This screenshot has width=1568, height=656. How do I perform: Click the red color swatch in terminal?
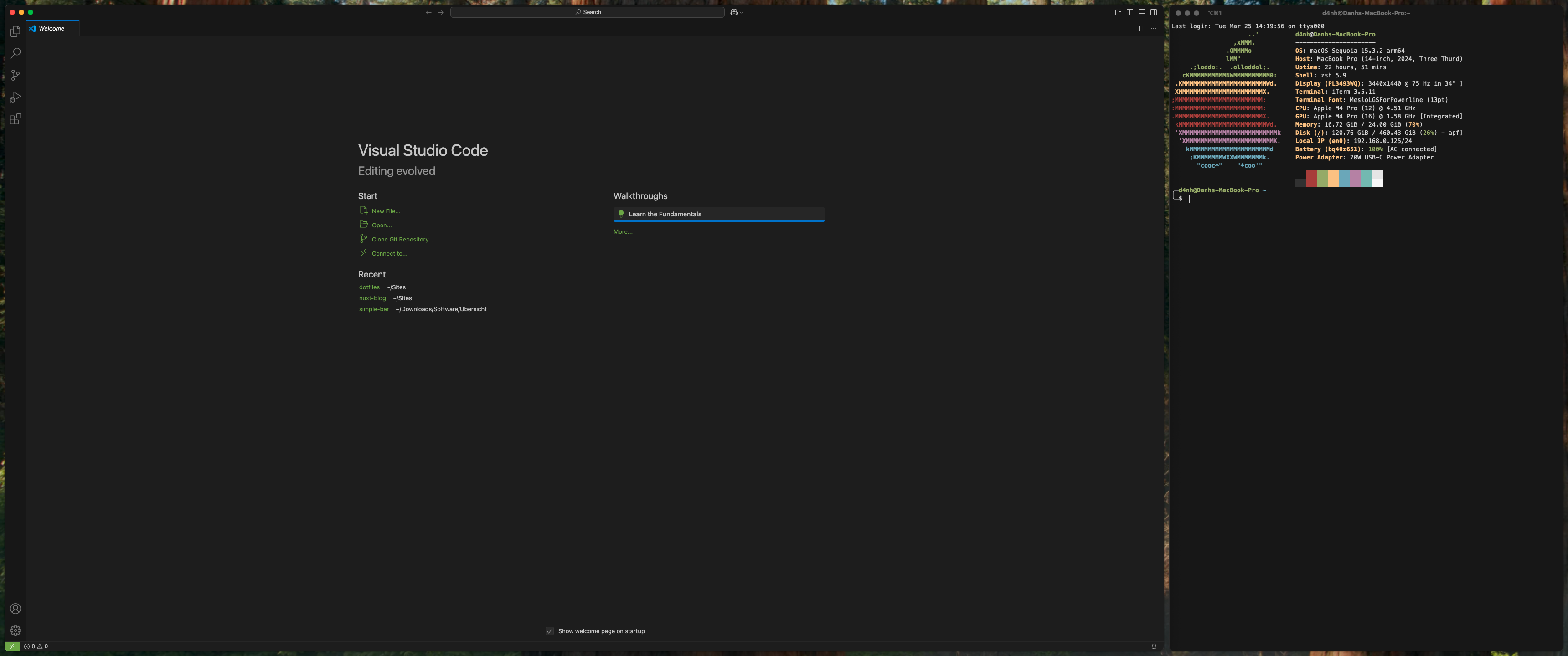click(1311, 178)
